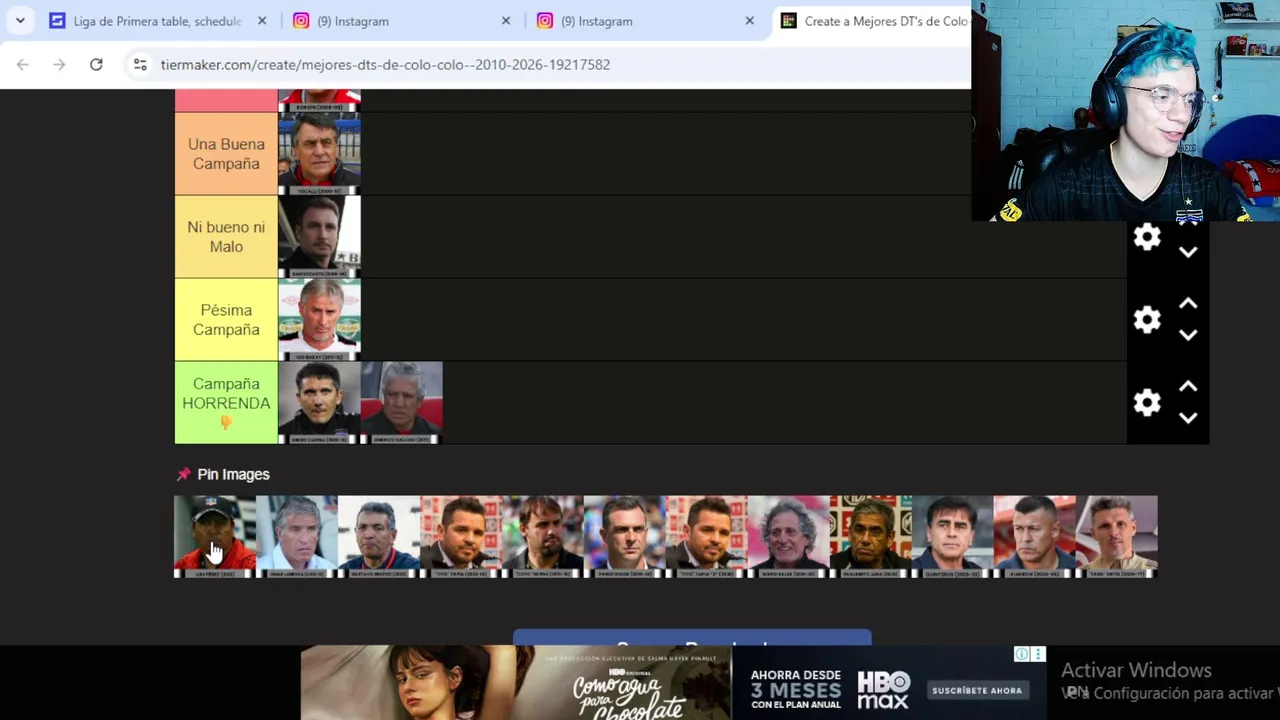Edit the Una Buena Campaña tier label

(226, 154)
